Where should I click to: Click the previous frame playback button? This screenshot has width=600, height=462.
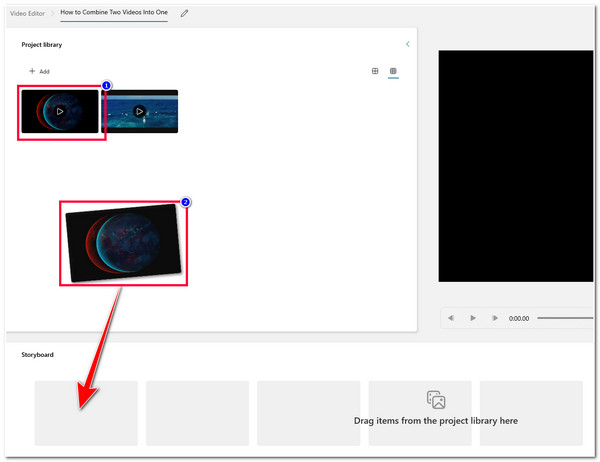451,318
